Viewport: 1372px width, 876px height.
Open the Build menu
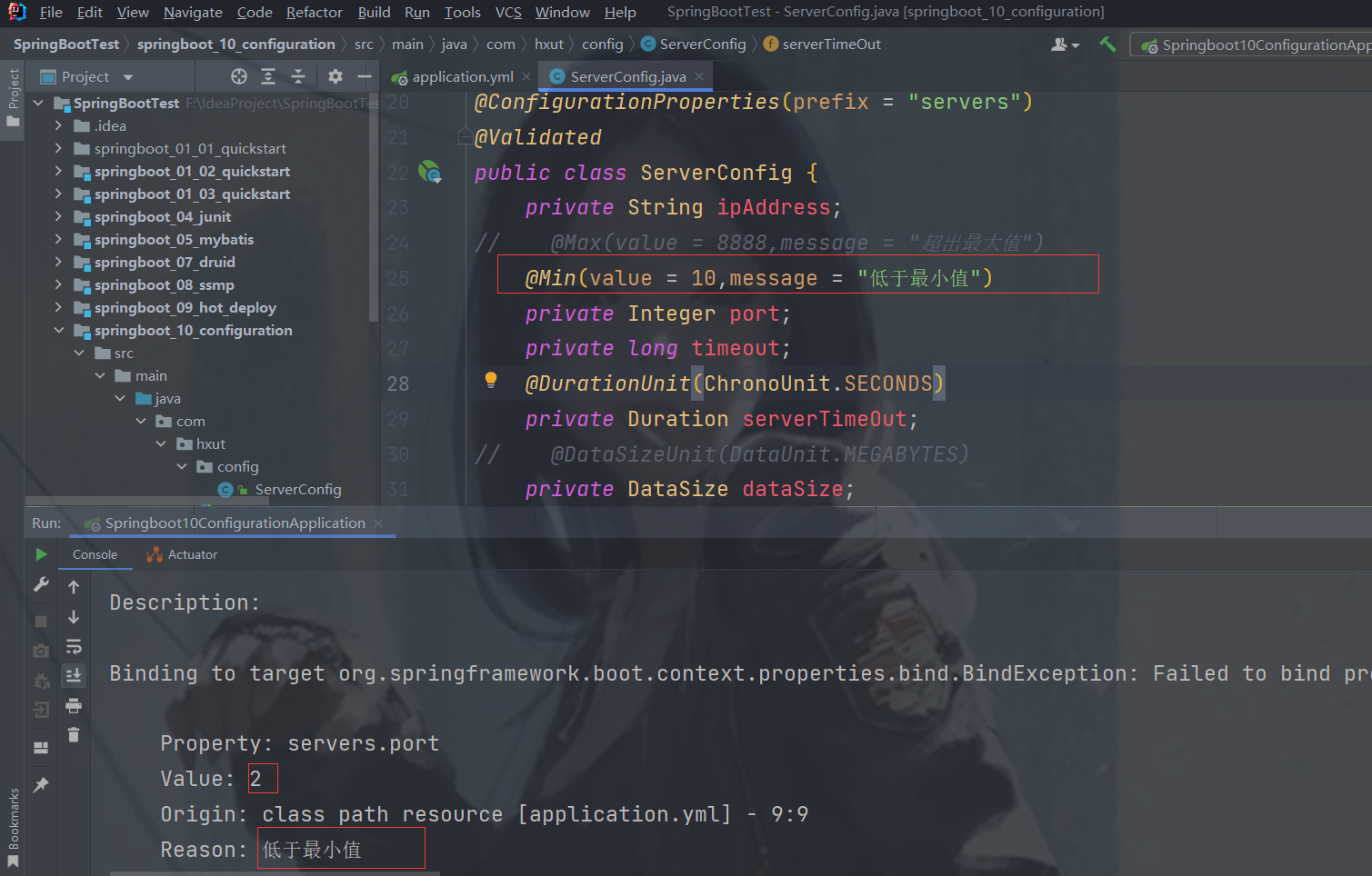[x=374, y=12]
